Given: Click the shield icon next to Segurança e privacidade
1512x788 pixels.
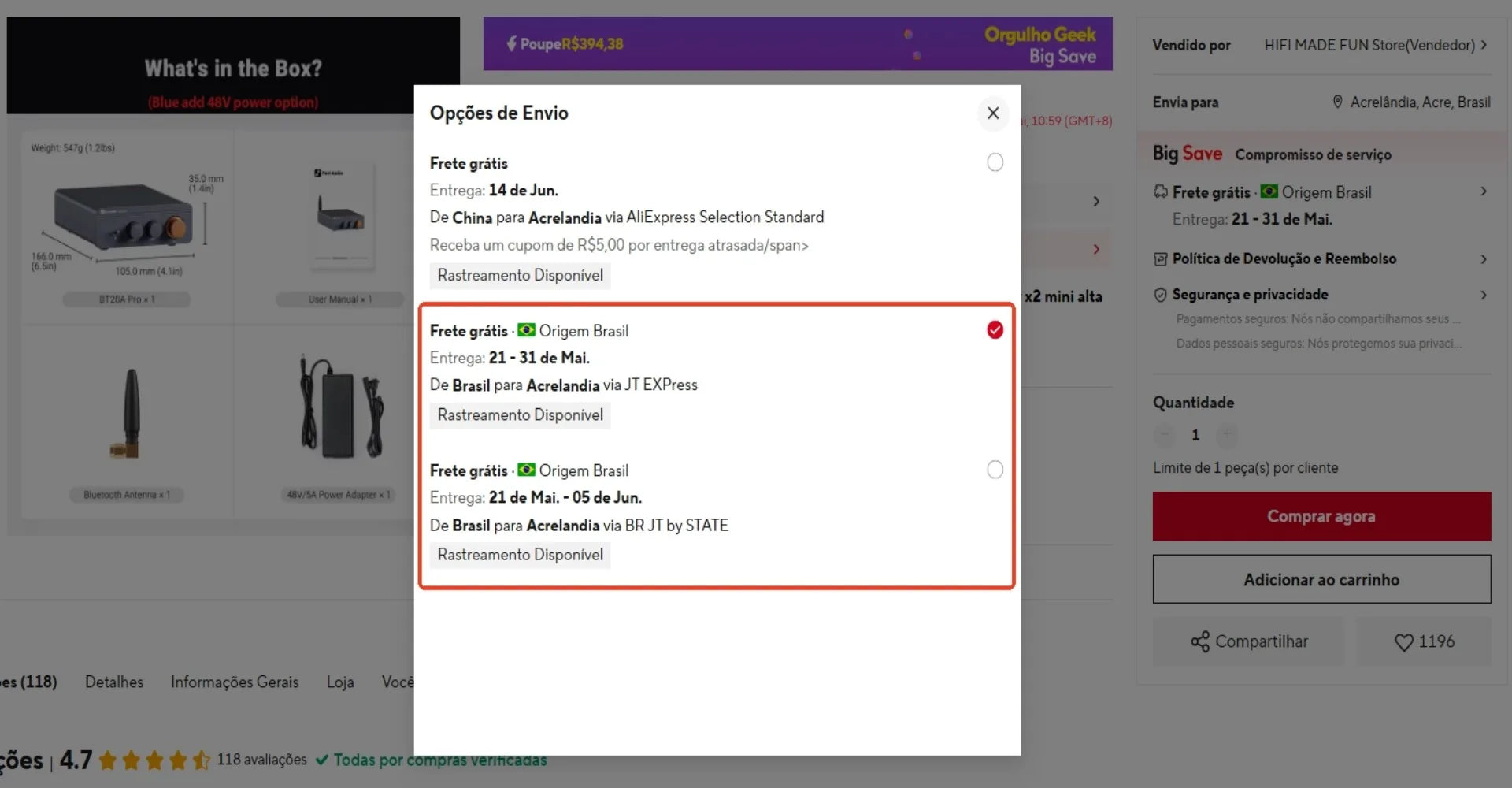Looking at the screenshot, I should (x=1160, y=295).
